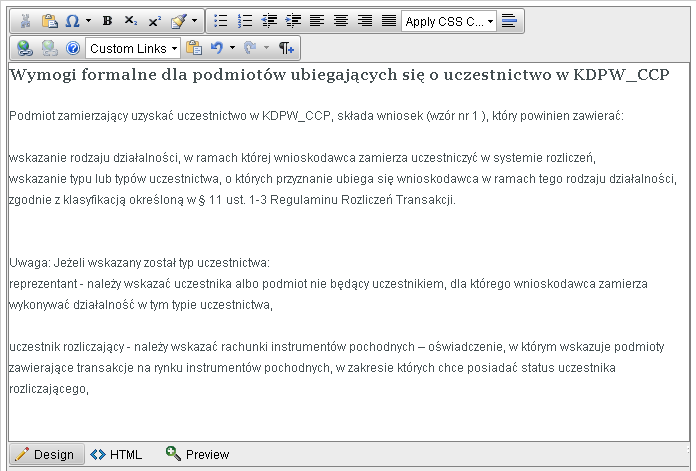Open the Apply CSS Class dropdown

[449, 21]
